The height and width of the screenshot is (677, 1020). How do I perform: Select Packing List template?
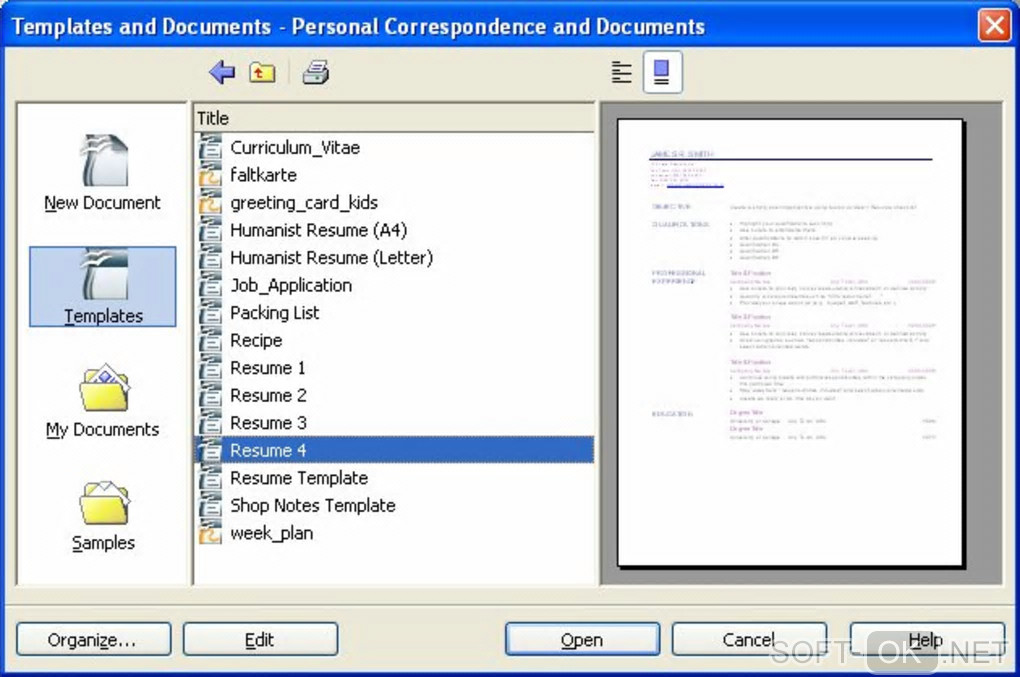click(x=394, y=313)
